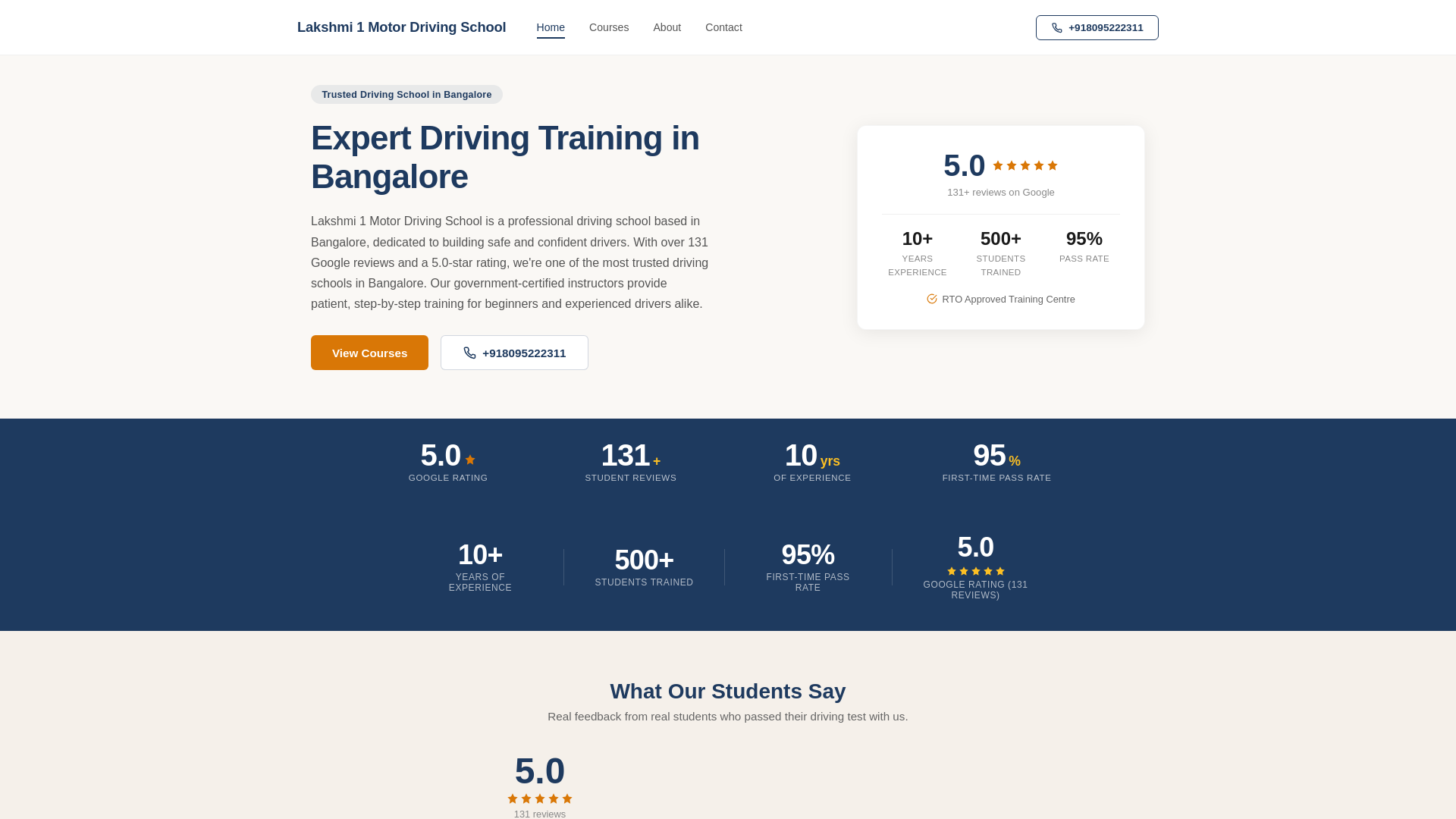Viewport: 1456px width, 819px height.
Task: Click the phone icon in header button
Action: [1057, 28]
